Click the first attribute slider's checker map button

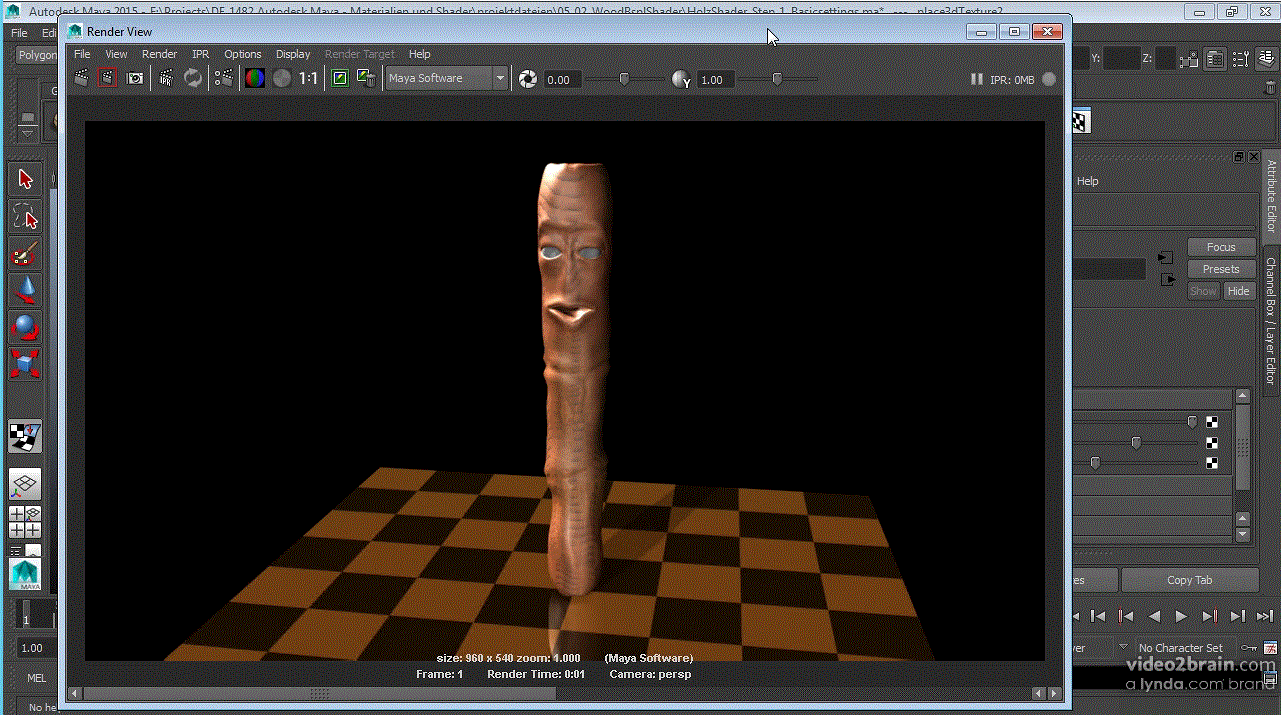pos(1212,422)
